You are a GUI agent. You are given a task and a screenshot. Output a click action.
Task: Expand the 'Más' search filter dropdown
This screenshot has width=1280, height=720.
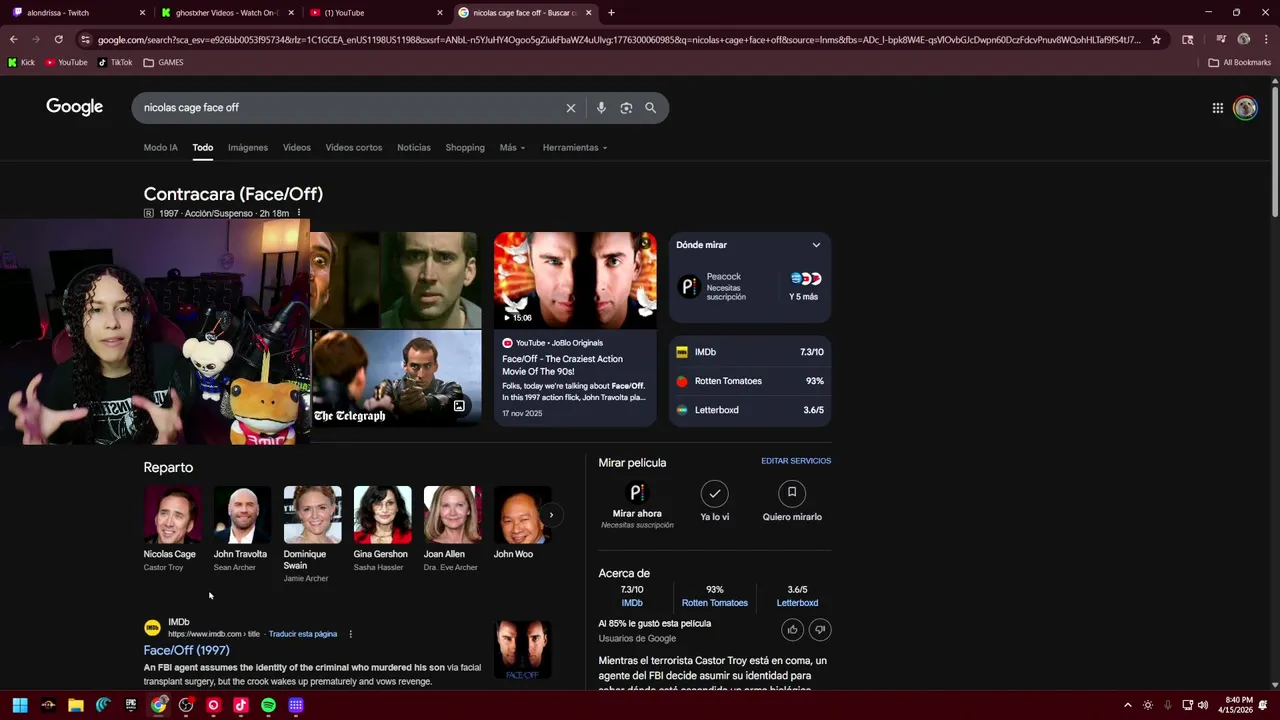coord(512,147)
